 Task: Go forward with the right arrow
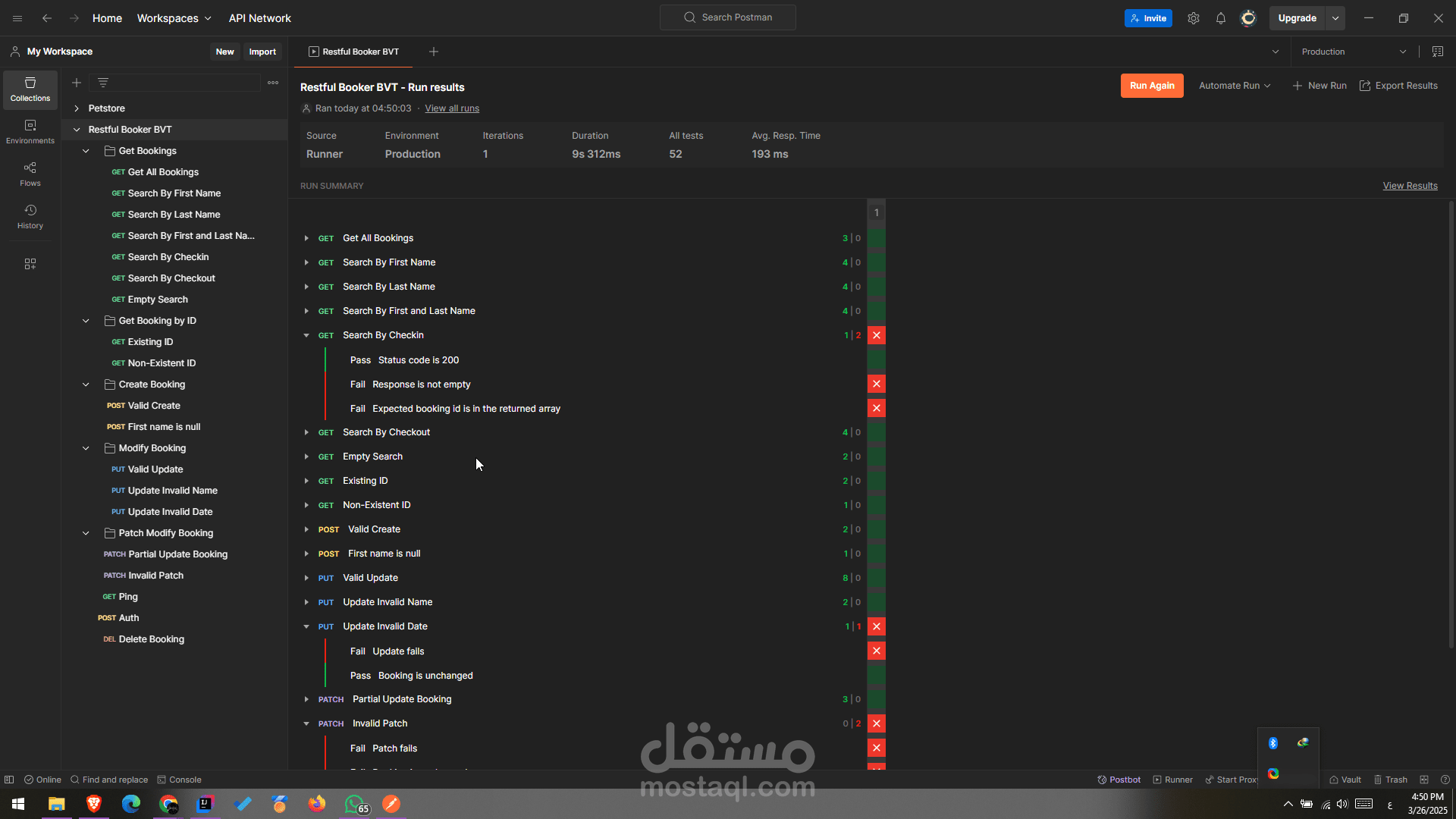pyautogui.click(x=74, y=18)
